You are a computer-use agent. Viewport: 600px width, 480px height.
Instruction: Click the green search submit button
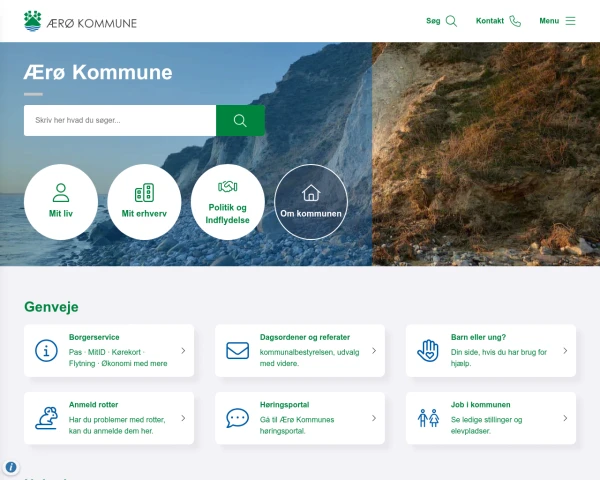pyautogui.click(x=240, y=121)
